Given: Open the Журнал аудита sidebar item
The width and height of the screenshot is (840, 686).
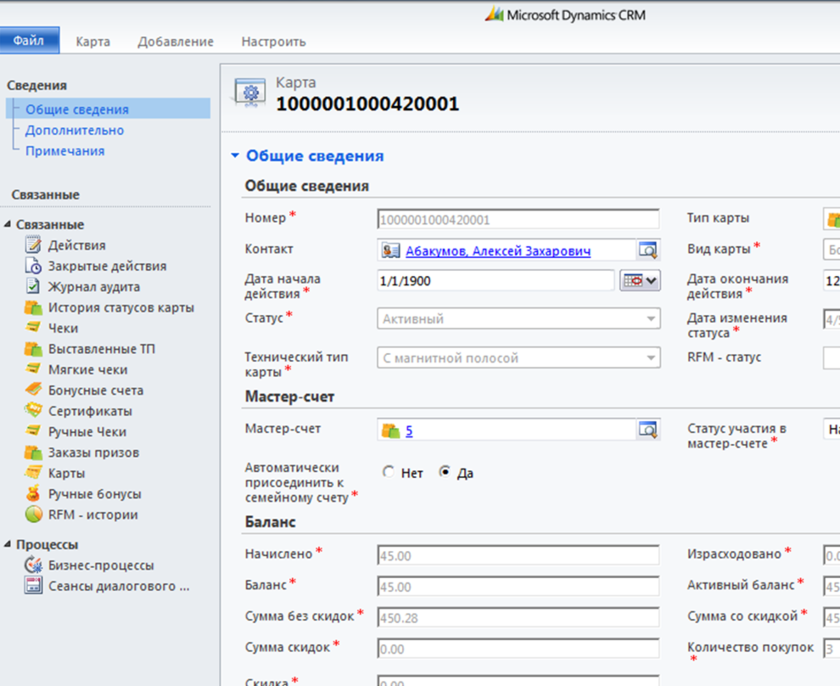Looking at the screenshot, I should pos(93,287).
